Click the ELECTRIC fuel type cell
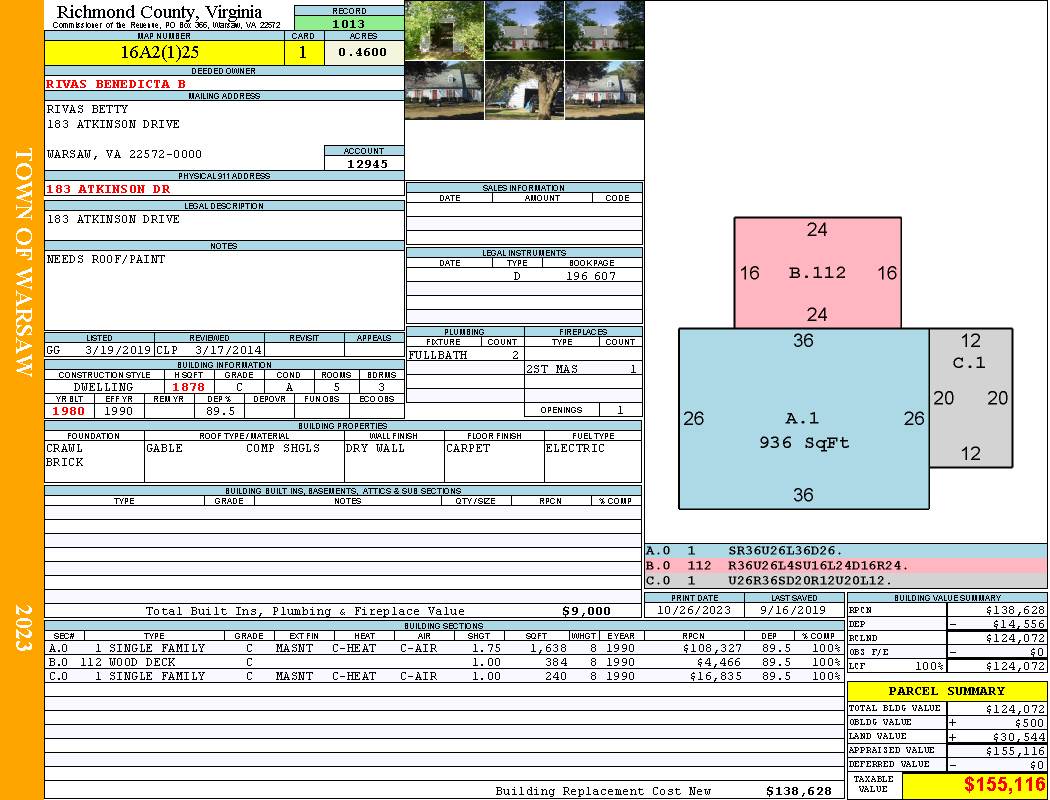Image resolution: width=1050 pixels, height=800 pixels. pyautogui.click(x=593, y=461)
